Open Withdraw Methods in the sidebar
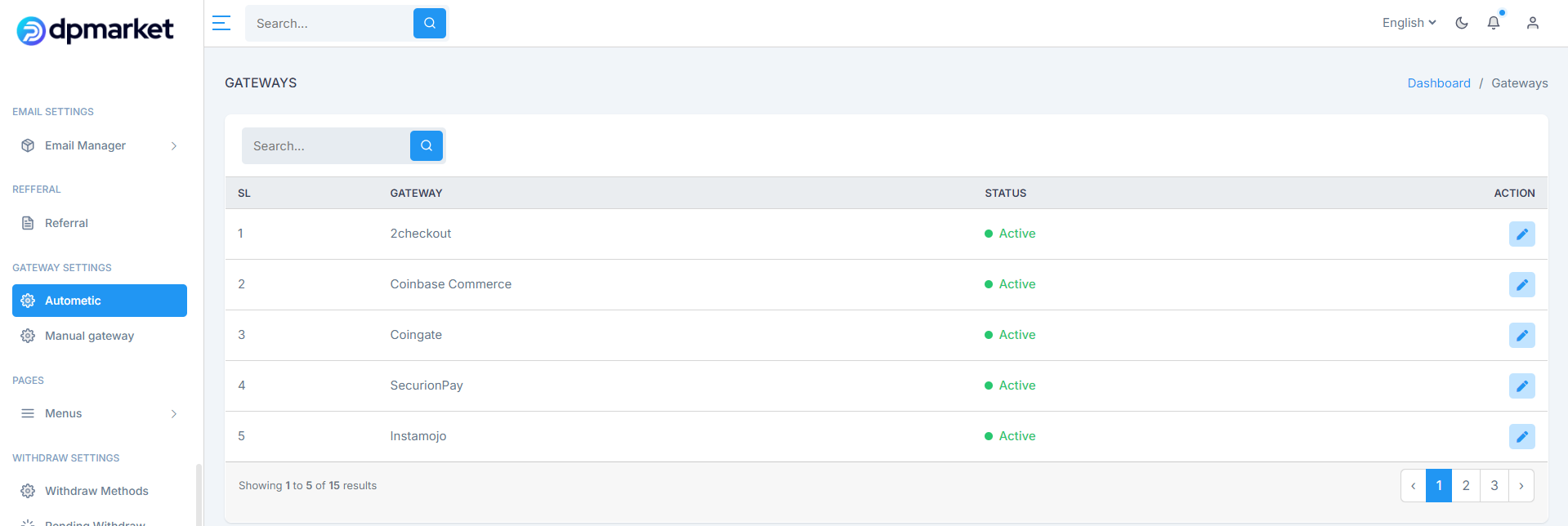The height and width of the screenshot is (526, 1568). coord(100,491)
